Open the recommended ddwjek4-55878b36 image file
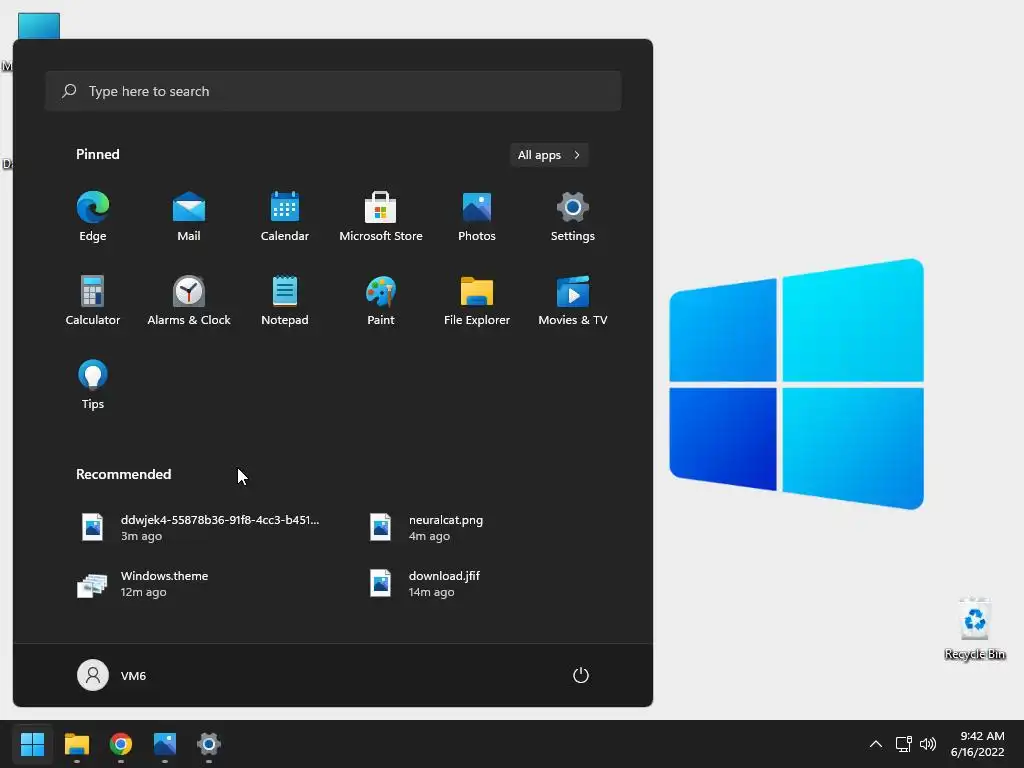This screenshot has height=768, width=1024. click(199, 528)
